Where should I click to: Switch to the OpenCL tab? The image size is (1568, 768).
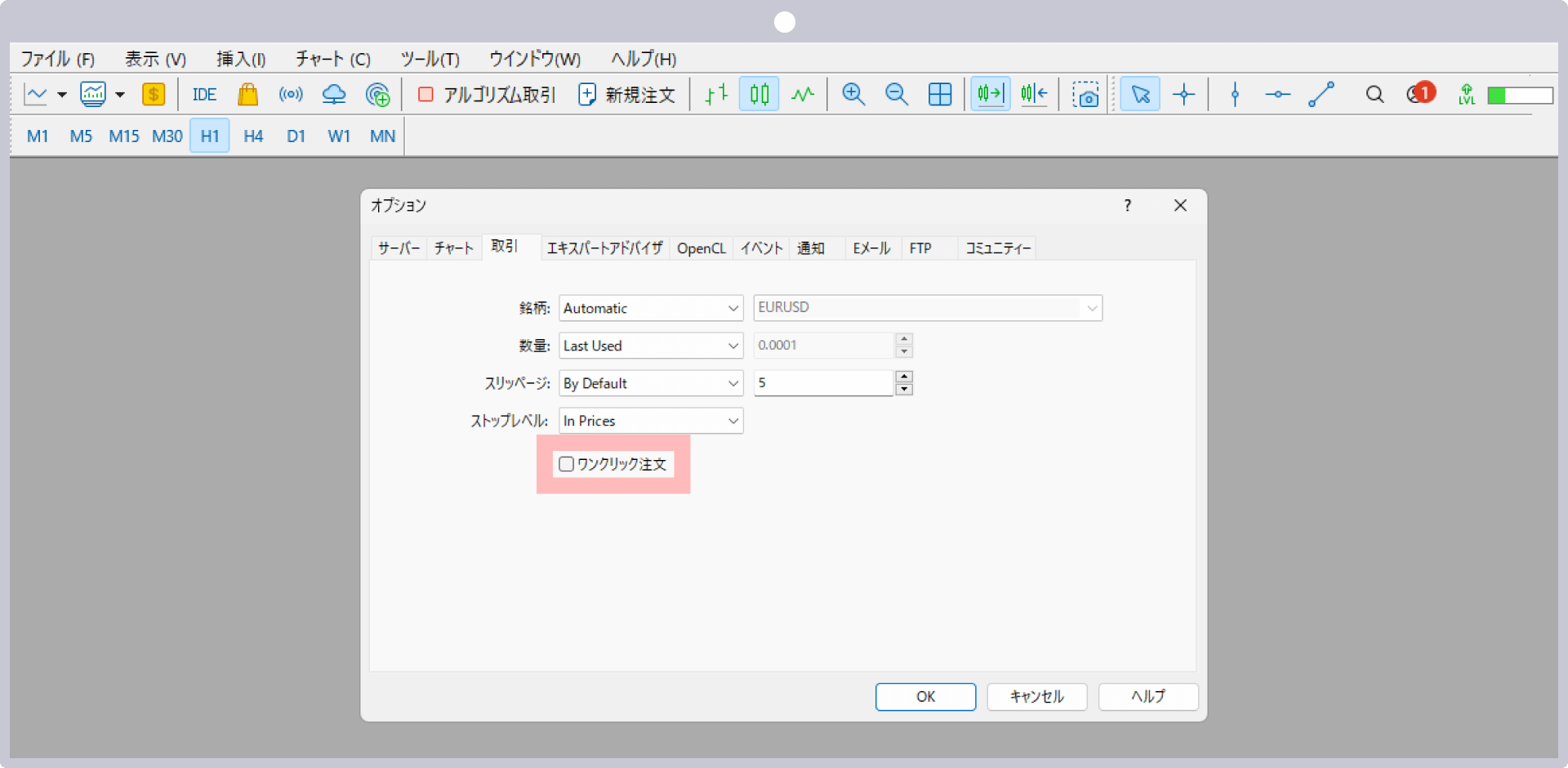pyautogui.click(x=702, y=248)
